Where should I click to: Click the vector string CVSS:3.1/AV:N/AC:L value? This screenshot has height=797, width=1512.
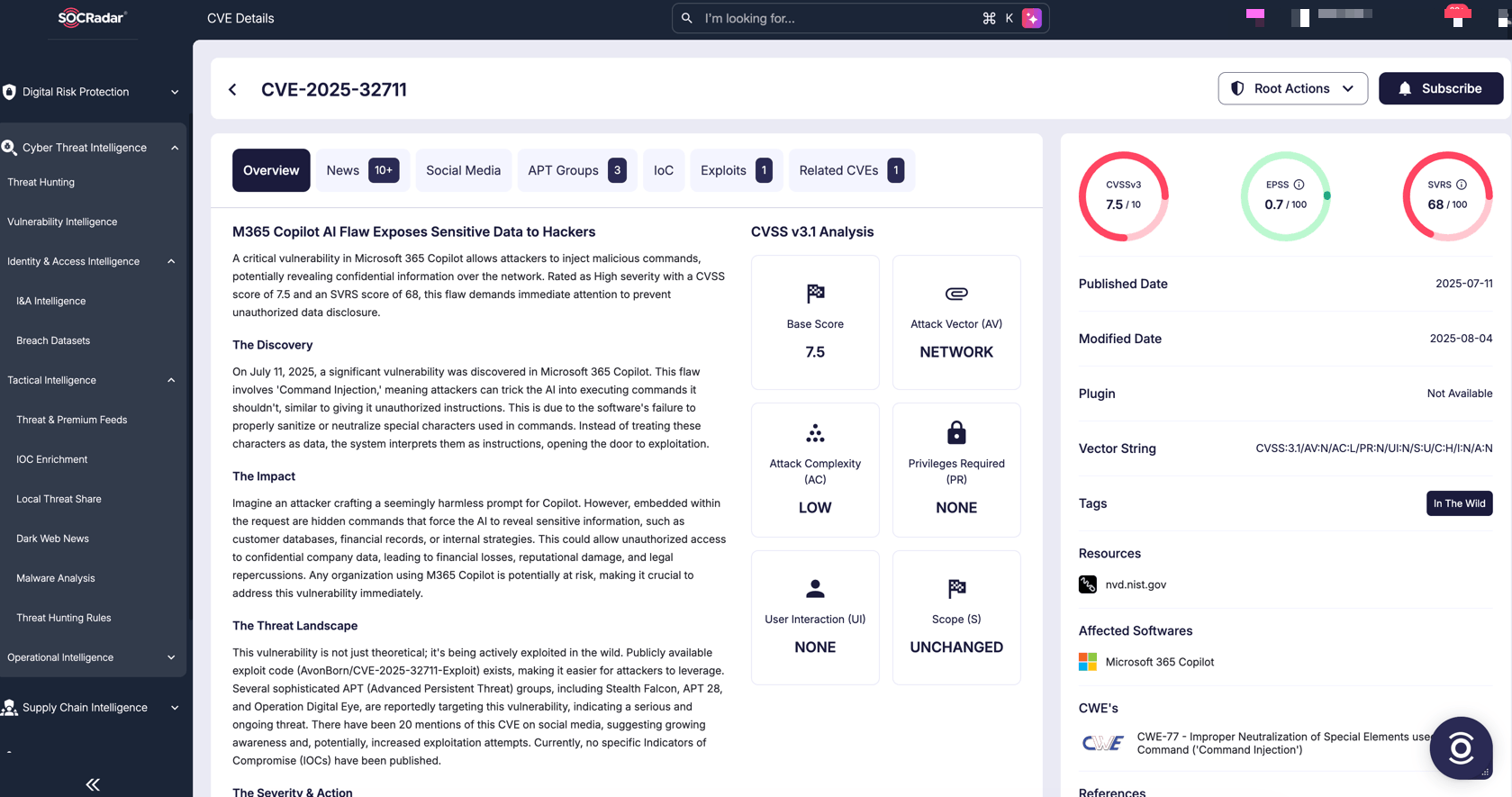coord(1374,448)
